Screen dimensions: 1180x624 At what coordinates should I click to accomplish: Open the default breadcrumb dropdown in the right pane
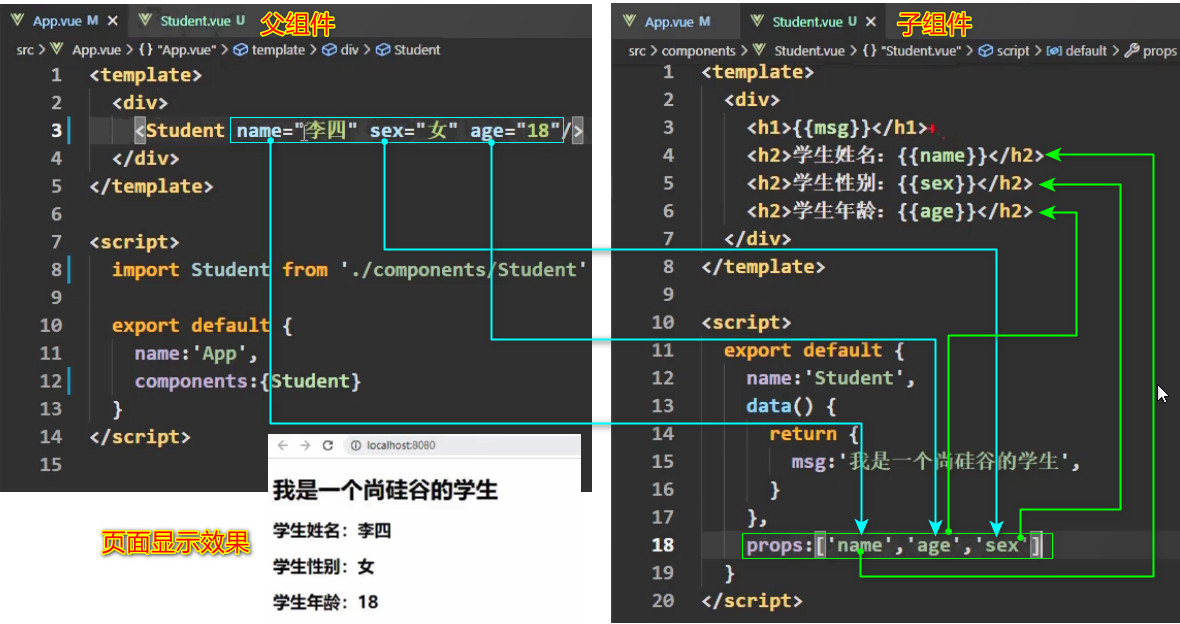coord(1085,50)
